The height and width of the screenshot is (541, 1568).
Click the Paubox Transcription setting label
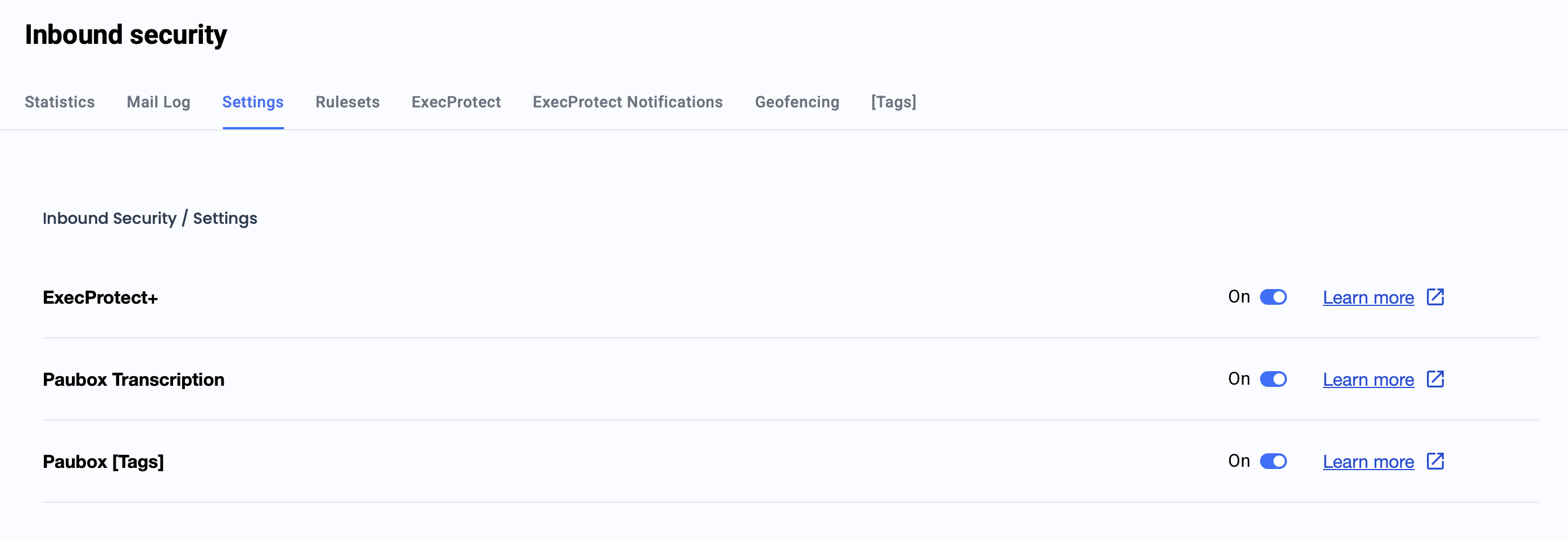(x=133, y=380)
